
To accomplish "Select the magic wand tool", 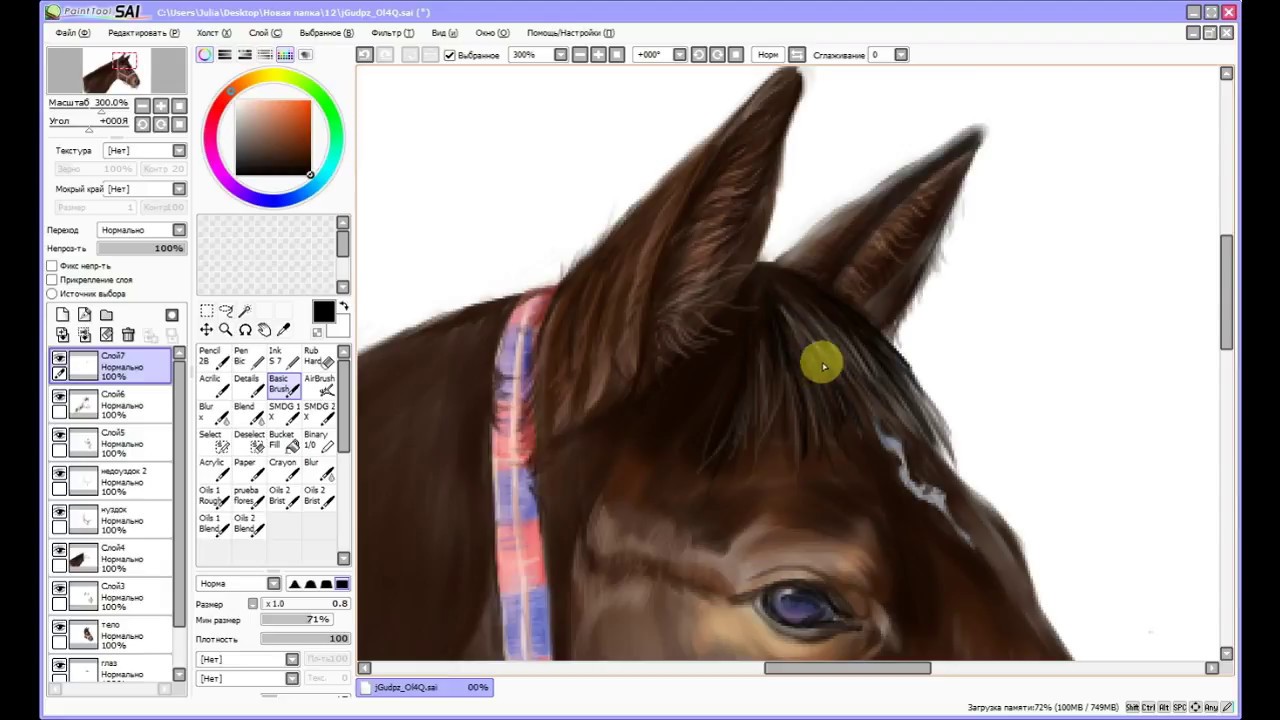I will click(245, 311).
